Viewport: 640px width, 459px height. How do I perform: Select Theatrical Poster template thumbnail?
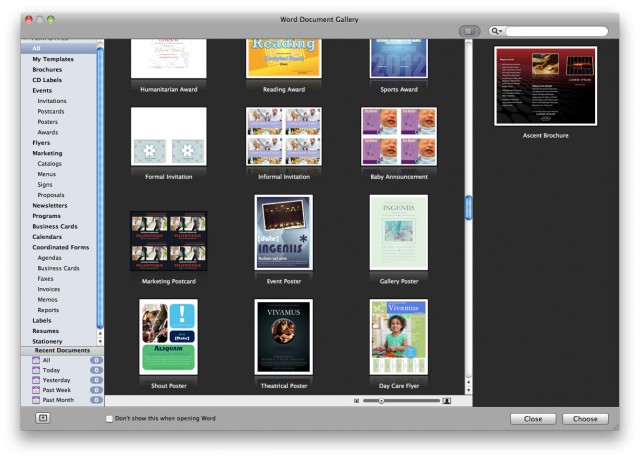pos(284,337)
